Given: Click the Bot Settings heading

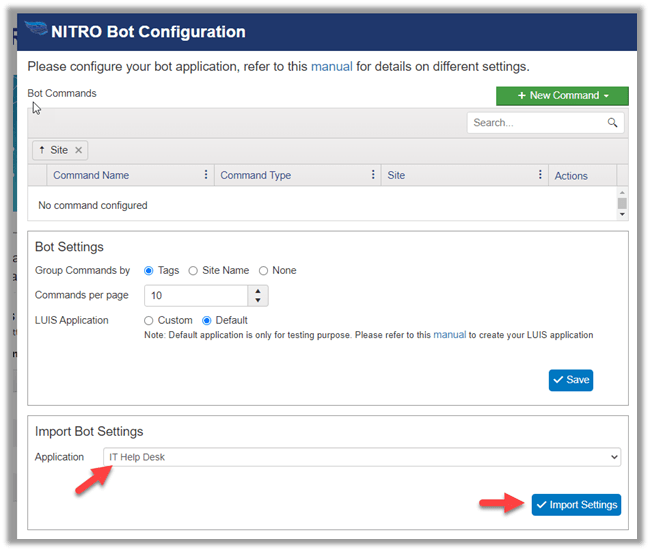Looking at the screenshot, I should (69, 247).
